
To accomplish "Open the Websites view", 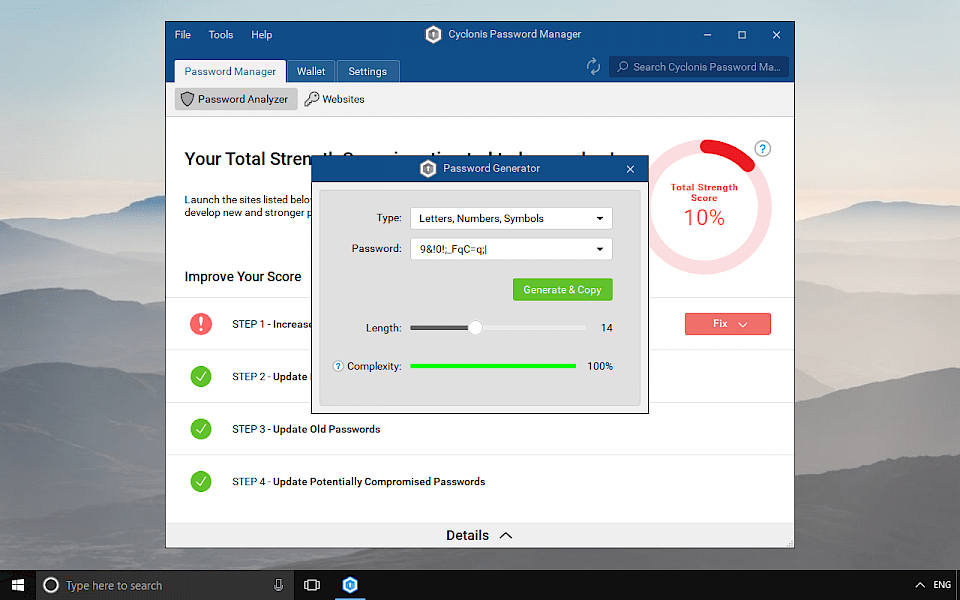I will (x=335, y=99).
